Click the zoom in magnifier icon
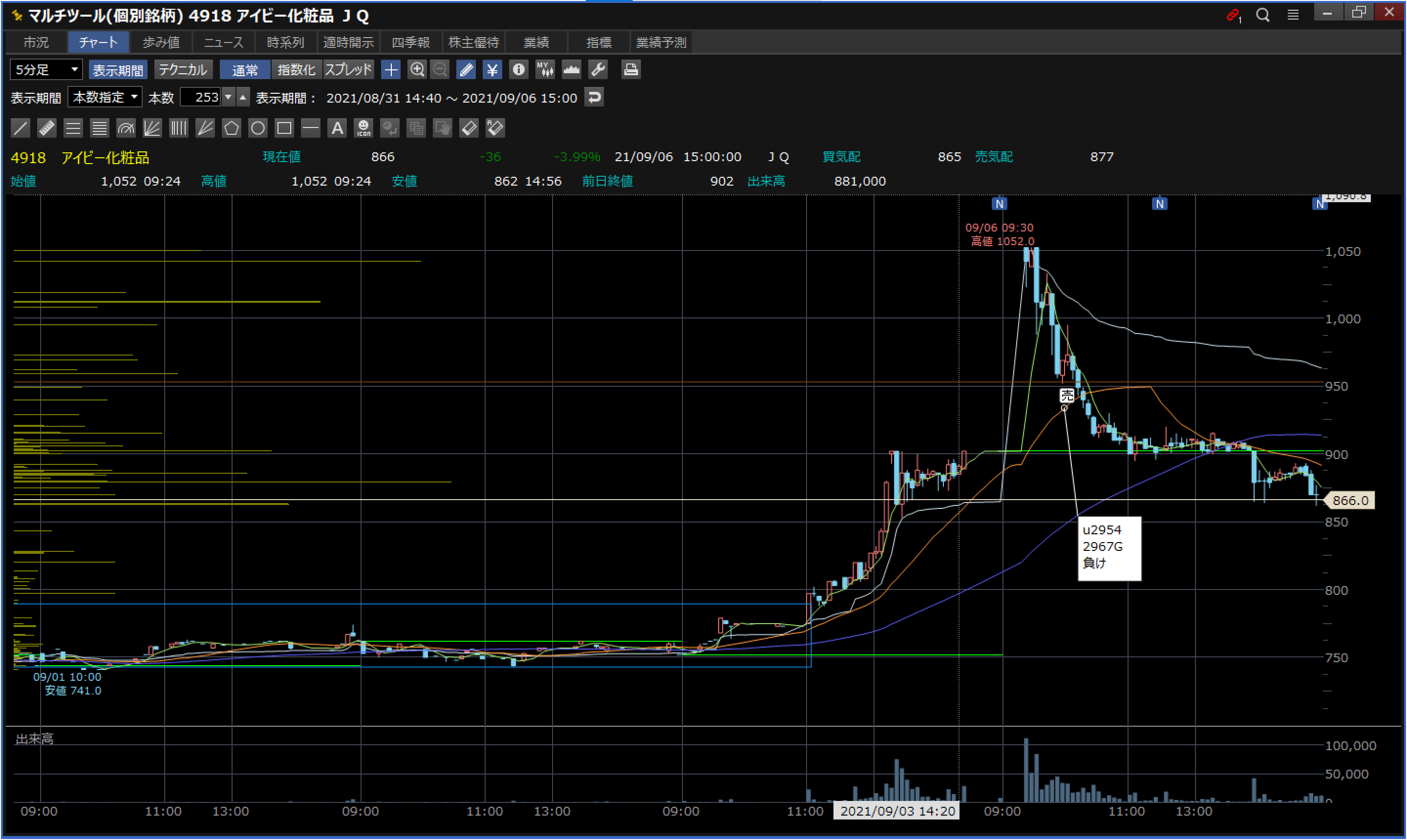The width and height of the screenshot is (1407, 840). click(417, 70)
